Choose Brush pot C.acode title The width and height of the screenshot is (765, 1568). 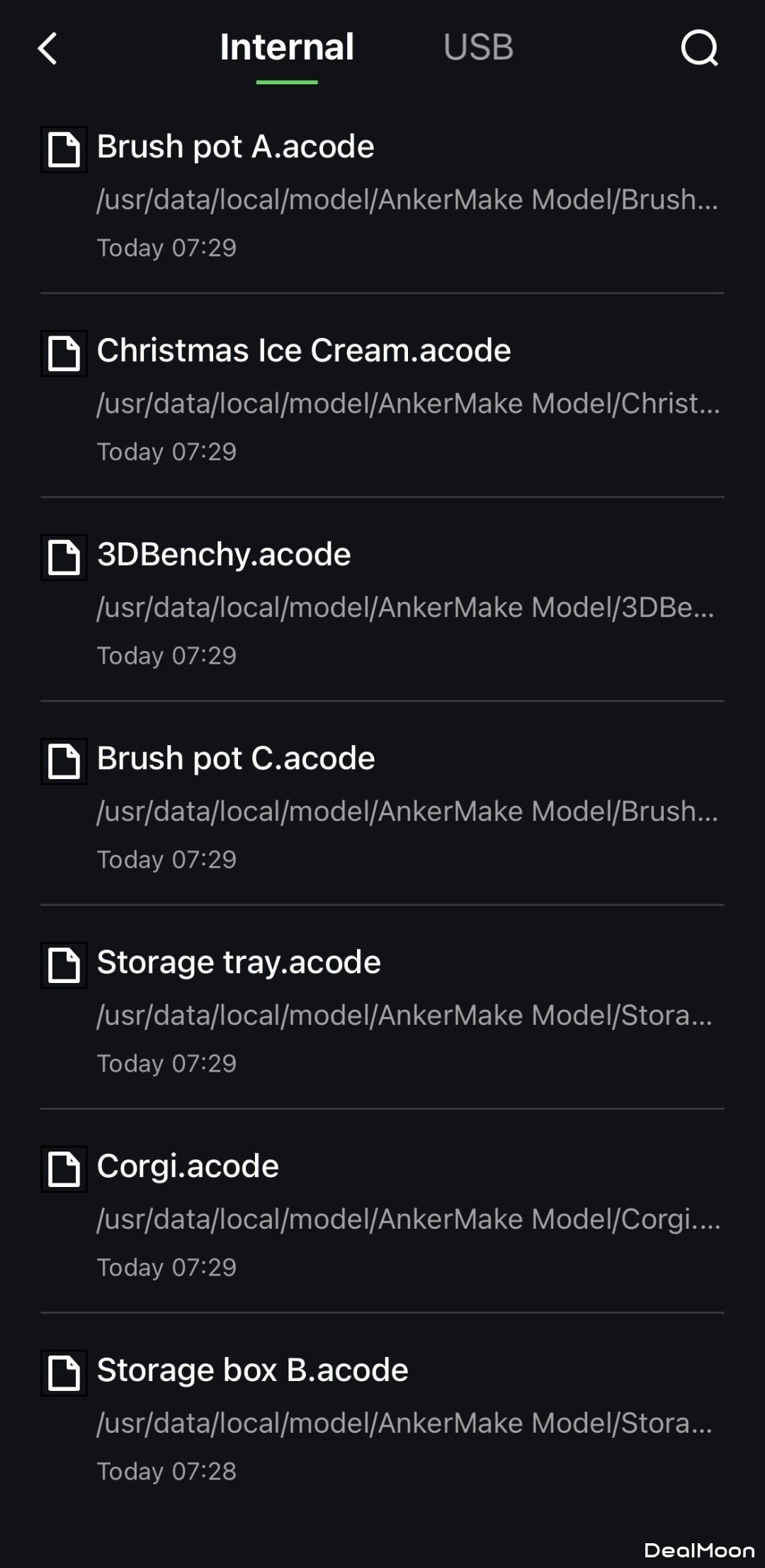tap(236, 759)
